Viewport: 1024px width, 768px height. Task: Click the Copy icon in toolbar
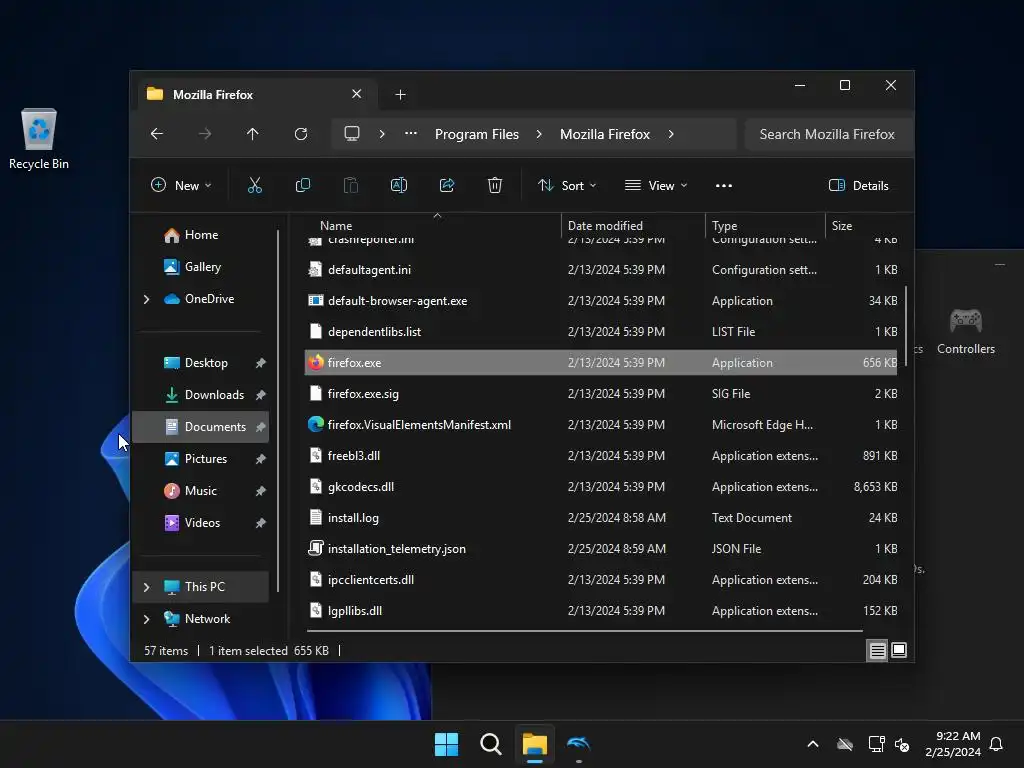point(303,185)
